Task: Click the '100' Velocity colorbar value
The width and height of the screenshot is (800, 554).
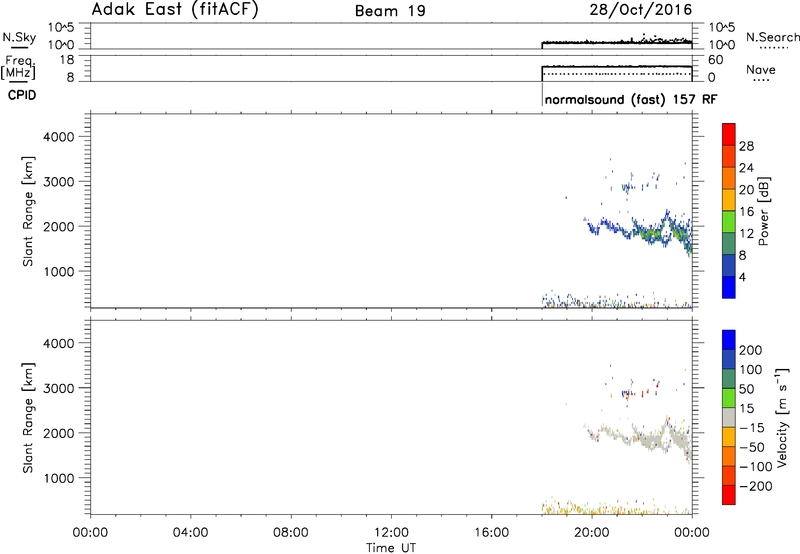Action: click(x=751, y=369)
